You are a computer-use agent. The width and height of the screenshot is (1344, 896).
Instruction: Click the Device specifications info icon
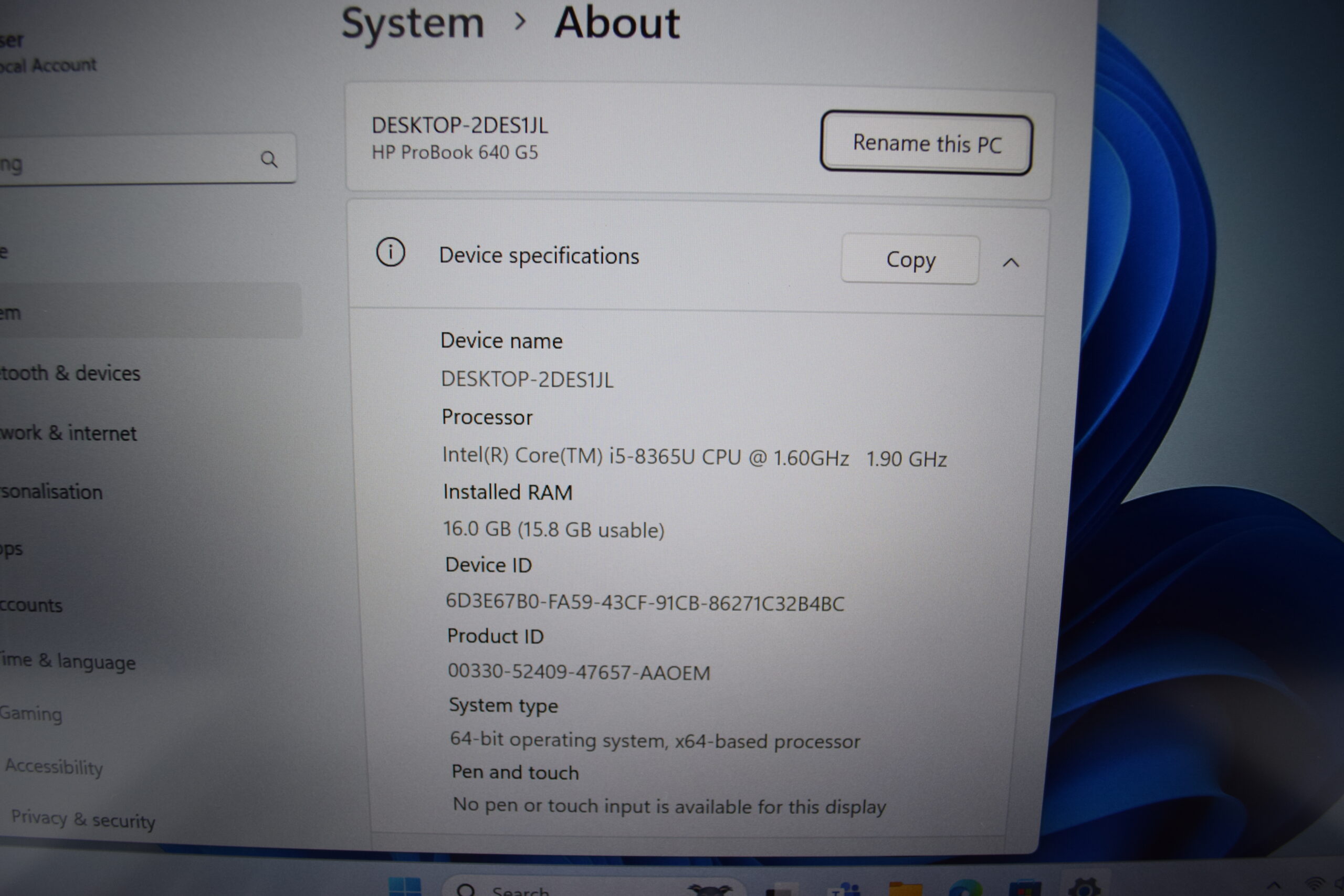[x=390, y=252]
